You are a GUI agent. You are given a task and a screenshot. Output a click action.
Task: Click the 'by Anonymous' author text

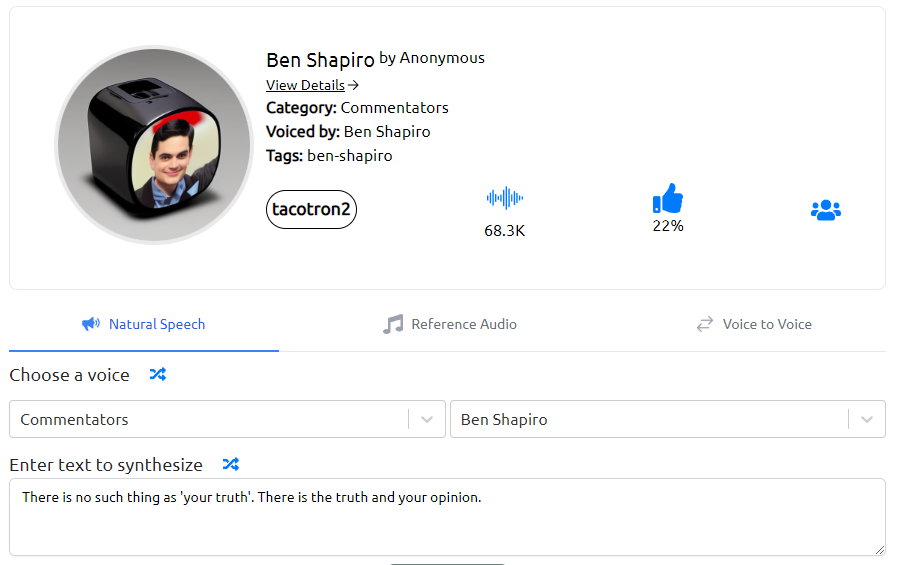pos(432,58)
